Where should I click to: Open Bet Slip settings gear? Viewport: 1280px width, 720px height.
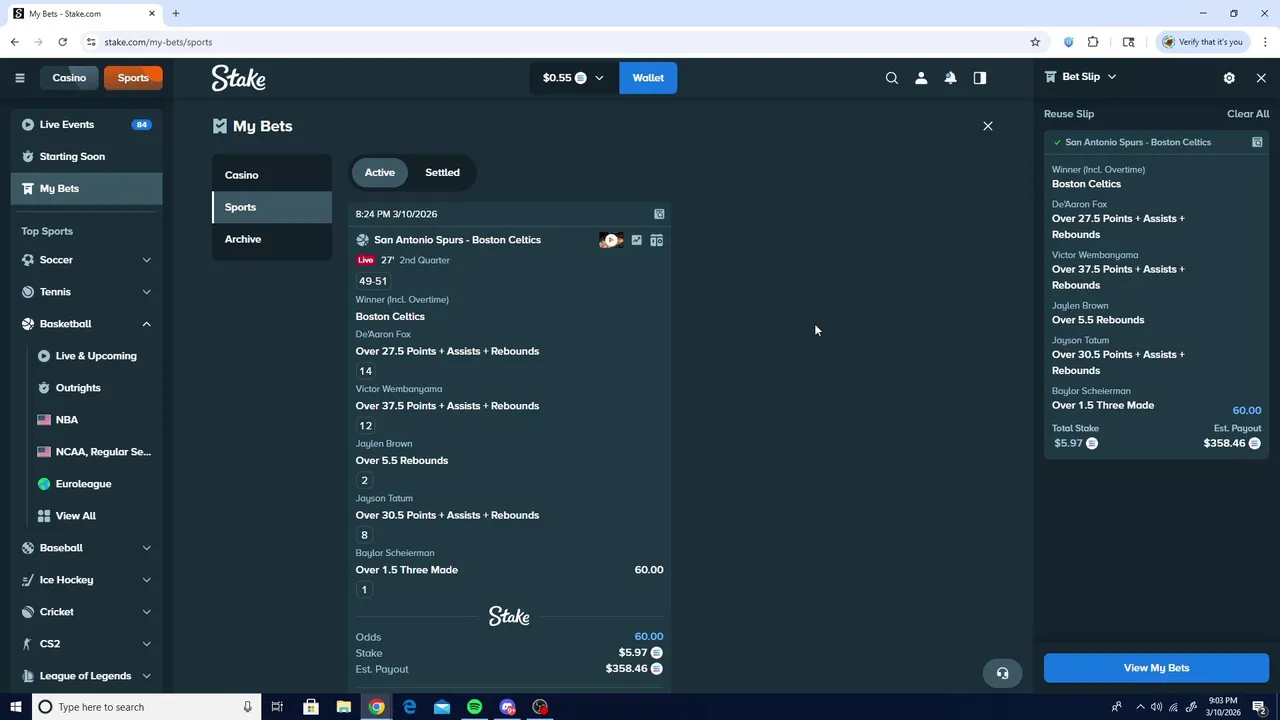pos(1229,78)
